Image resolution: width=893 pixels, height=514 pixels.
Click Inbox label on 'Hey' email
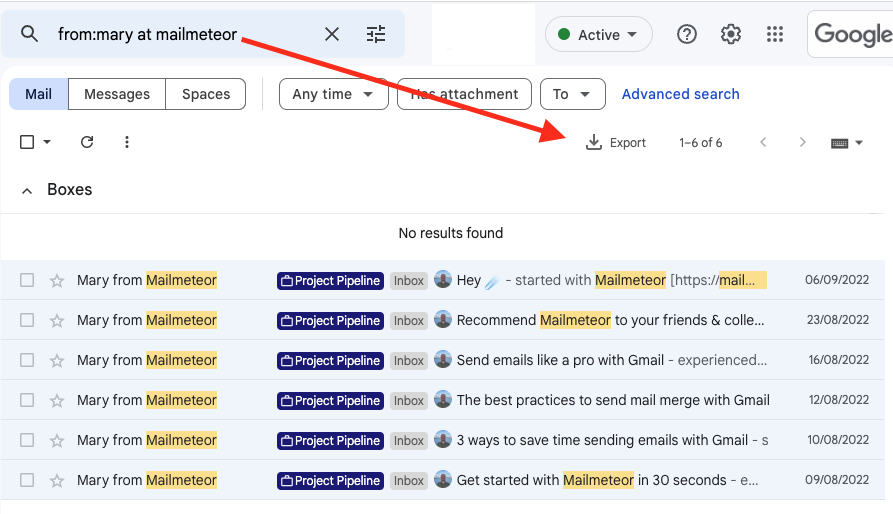(408, 281)
